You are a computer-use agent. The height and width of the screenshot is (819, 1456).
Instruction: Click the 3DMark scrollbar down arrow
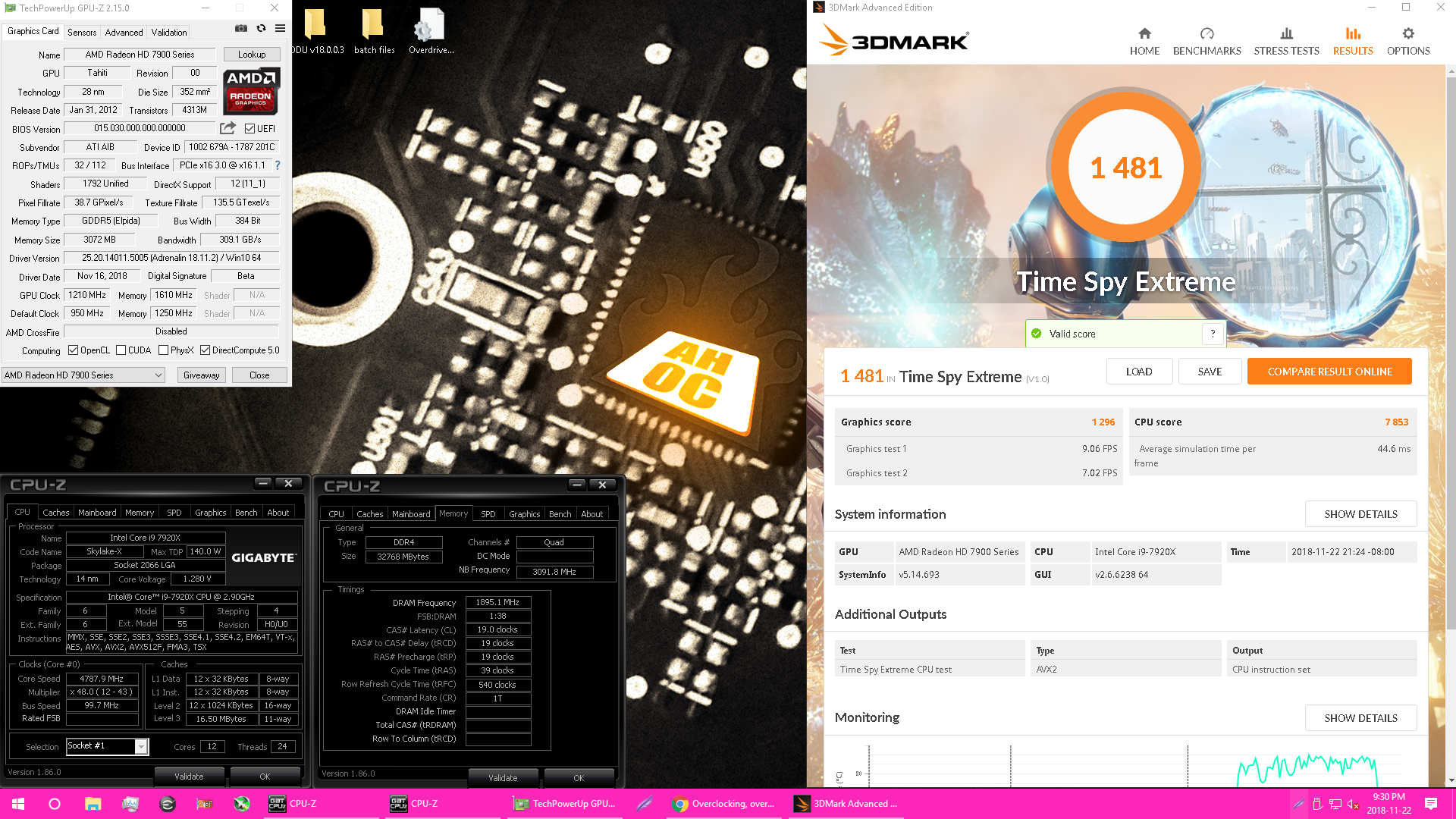[x=1451, y=780]
